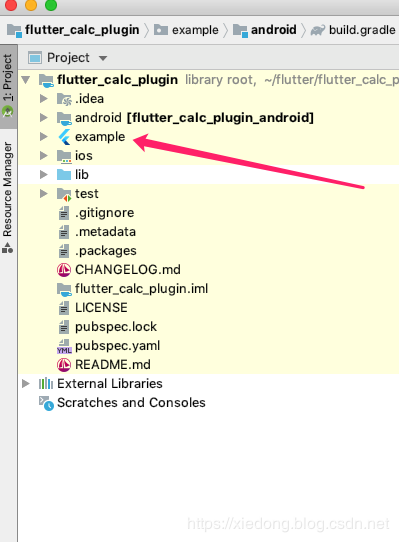
Task: Click the Resource Manager shapes icon
Action: (x=7, y=248)
